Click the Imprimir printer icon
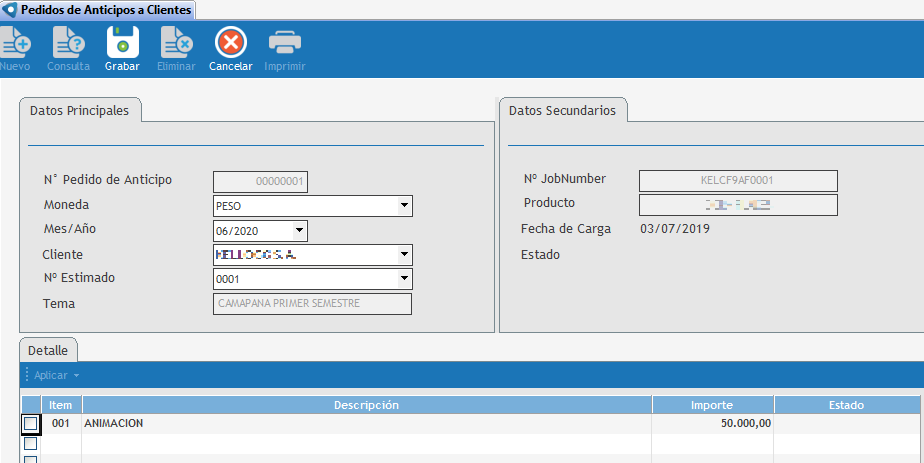Screen dimensions: 924x463 click(x=284, y=44)
